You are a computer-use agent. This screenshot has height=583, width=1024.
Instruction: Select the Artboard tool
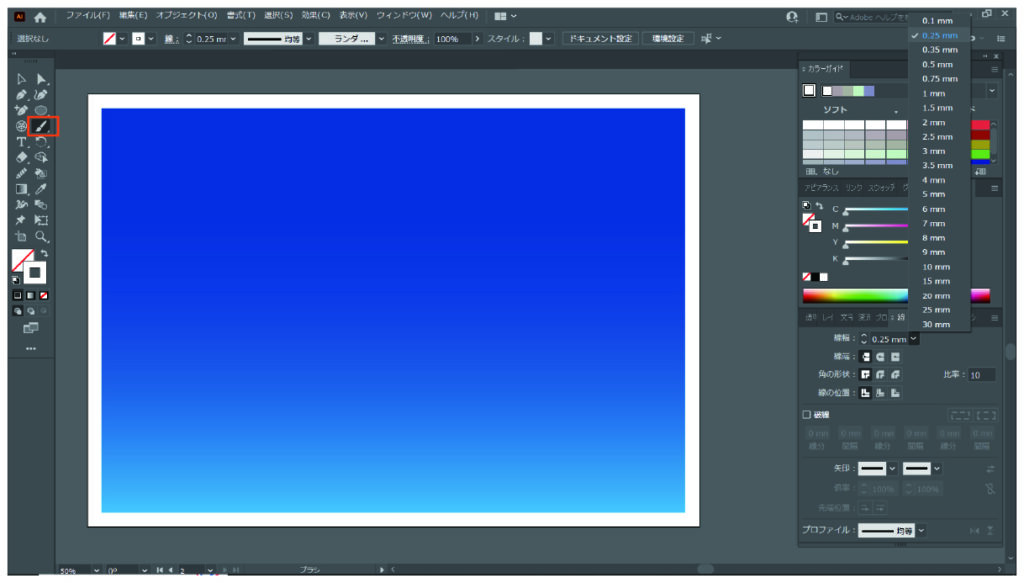tap(22, 236)
